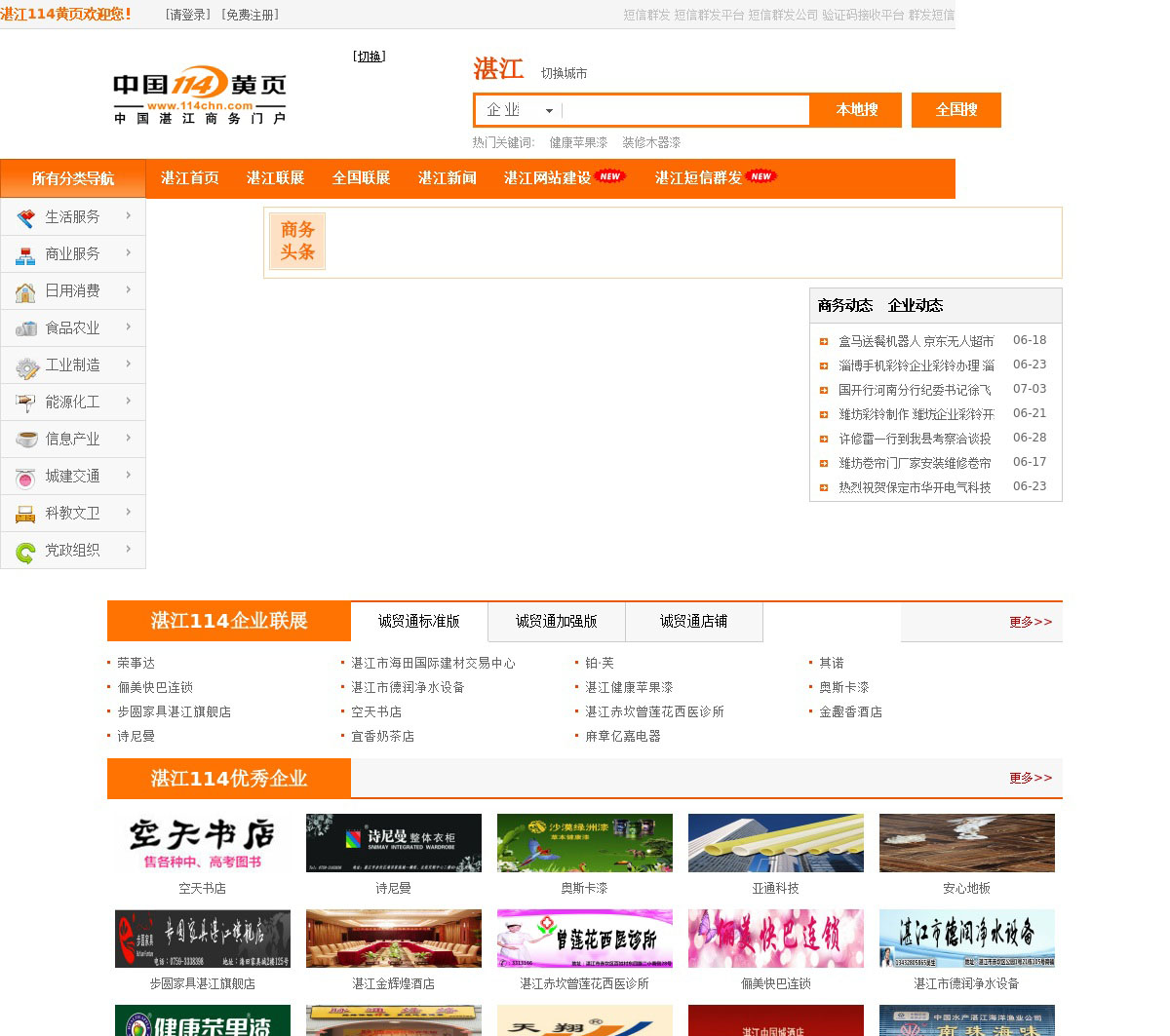Image resolution: width=1170 pixels, height=1036 pixels.
Task: Click the 工业制造 gear icon
Action: (x=26, y=367)
